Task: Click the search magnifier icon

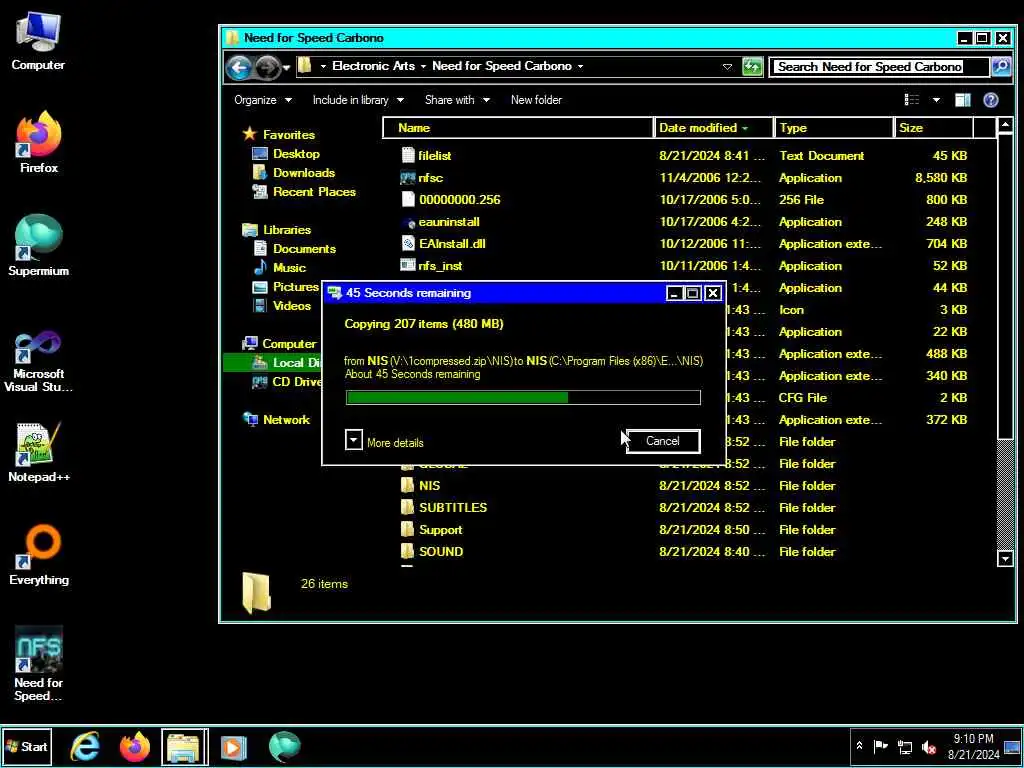Action: click(1000, 67)
